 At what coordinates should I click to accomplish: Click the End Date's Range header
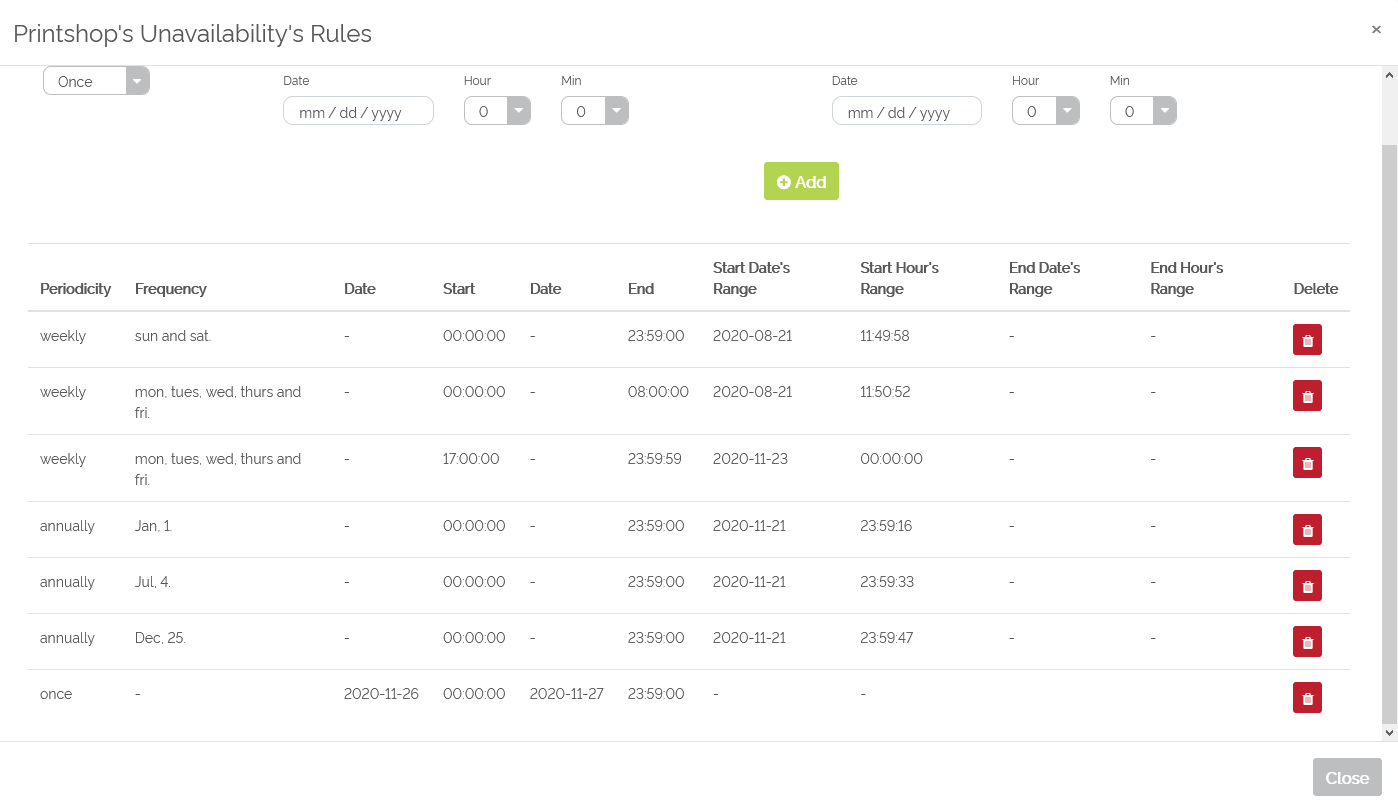click(1045, 278)
